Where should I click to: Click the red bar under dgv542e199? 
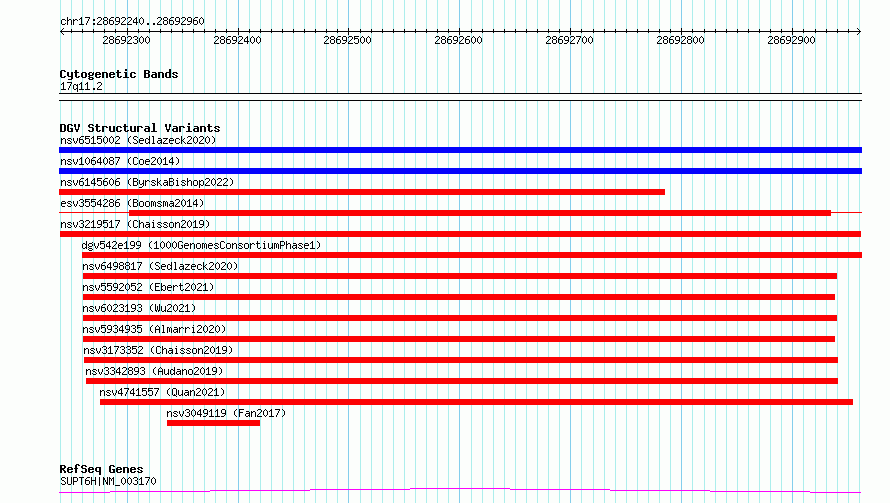pos(472,255)
